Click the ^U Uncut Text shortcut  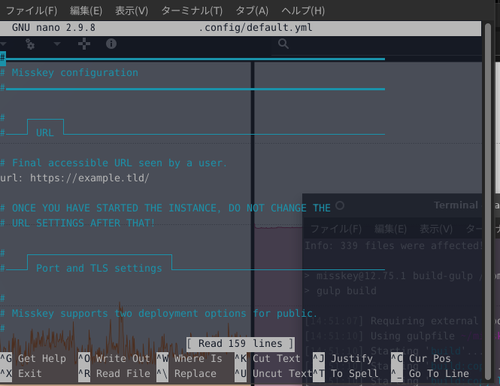point(273,374)
